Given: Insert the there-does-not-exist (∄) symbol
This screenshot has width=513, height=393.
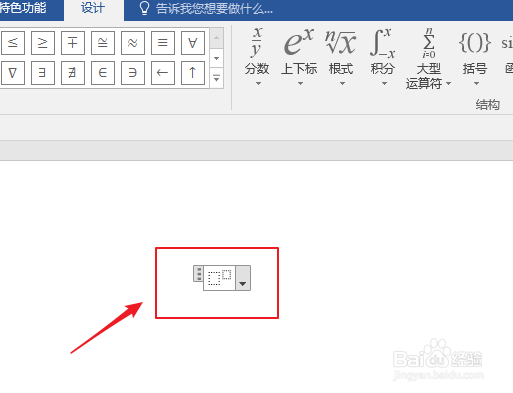Looking at the screenshot, I should pyautogui.click(x=73, y=73).
